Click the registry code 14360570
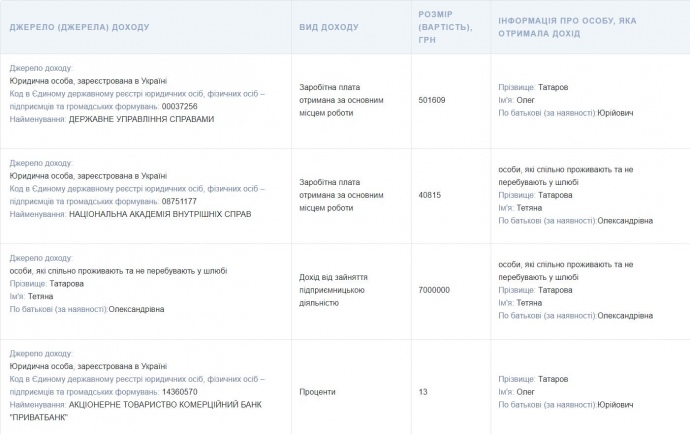Viewport: 690px width, 434px height. (179, 392)
